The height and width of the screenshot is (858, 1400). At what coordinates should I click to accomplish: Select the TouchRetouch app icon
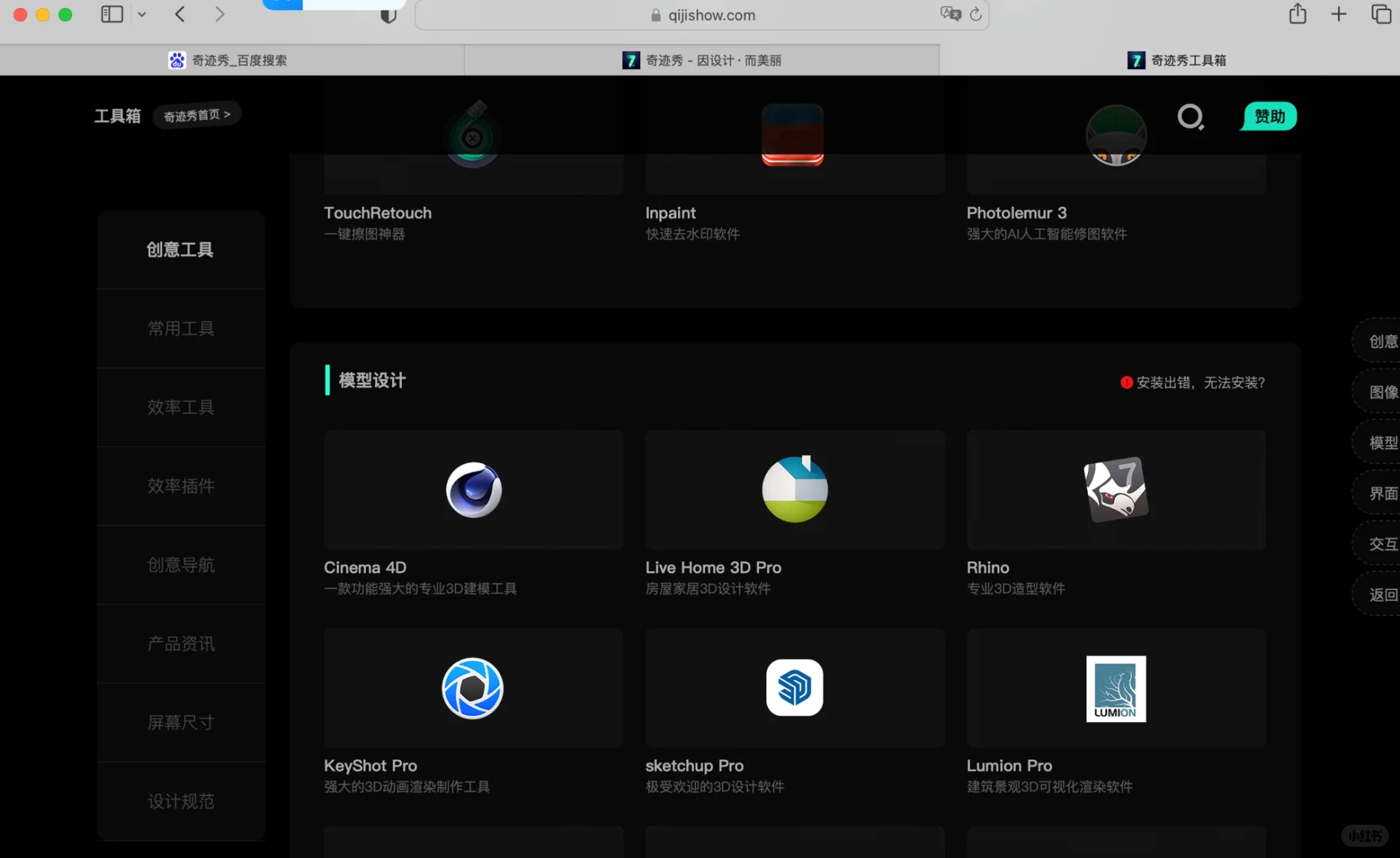tap(473, 134)
